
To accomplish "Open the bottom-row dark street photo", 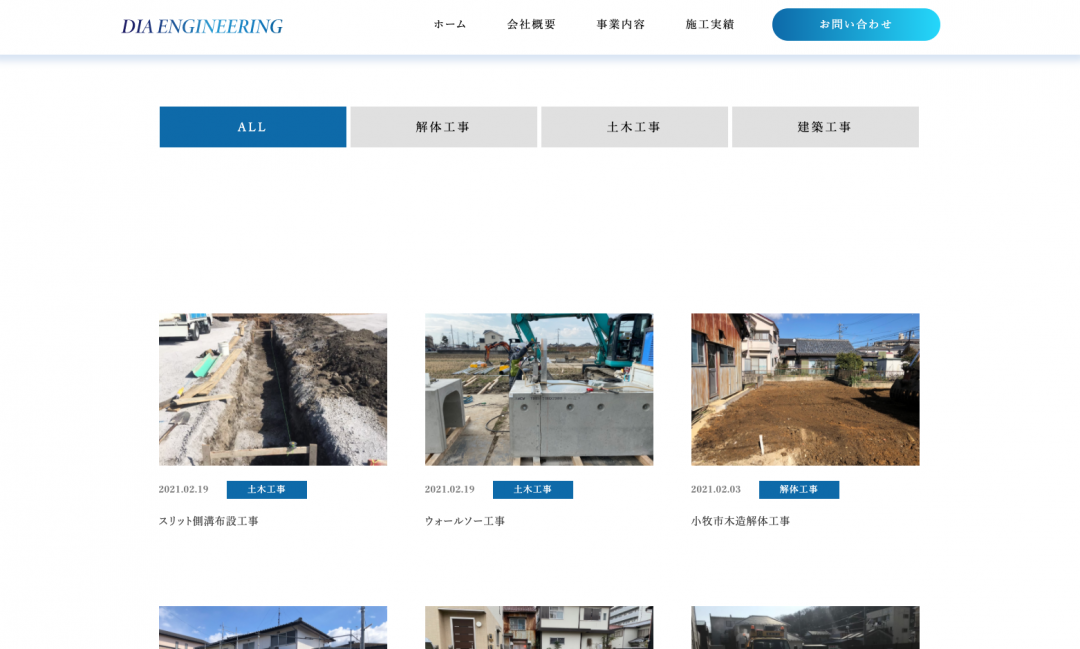I will [x=805, y=628].
